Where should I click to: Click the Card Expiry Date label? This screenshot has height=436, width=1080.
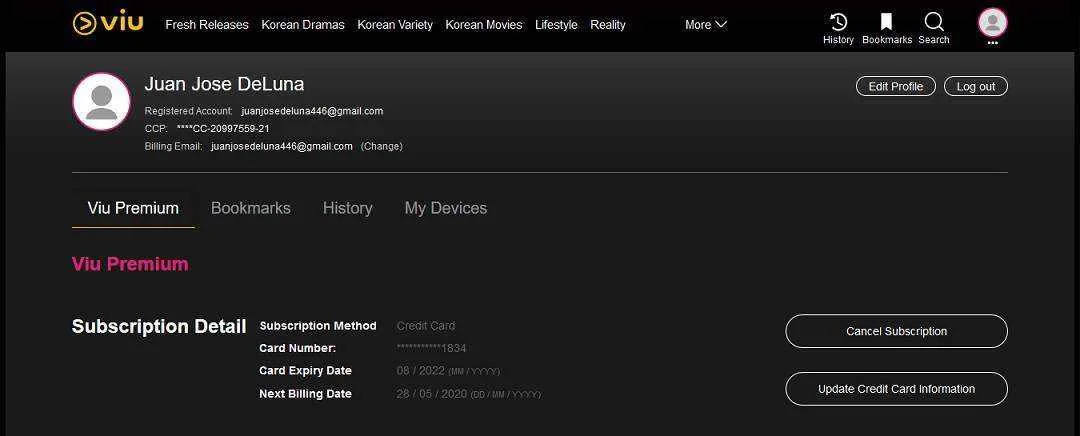click(305, 371)
